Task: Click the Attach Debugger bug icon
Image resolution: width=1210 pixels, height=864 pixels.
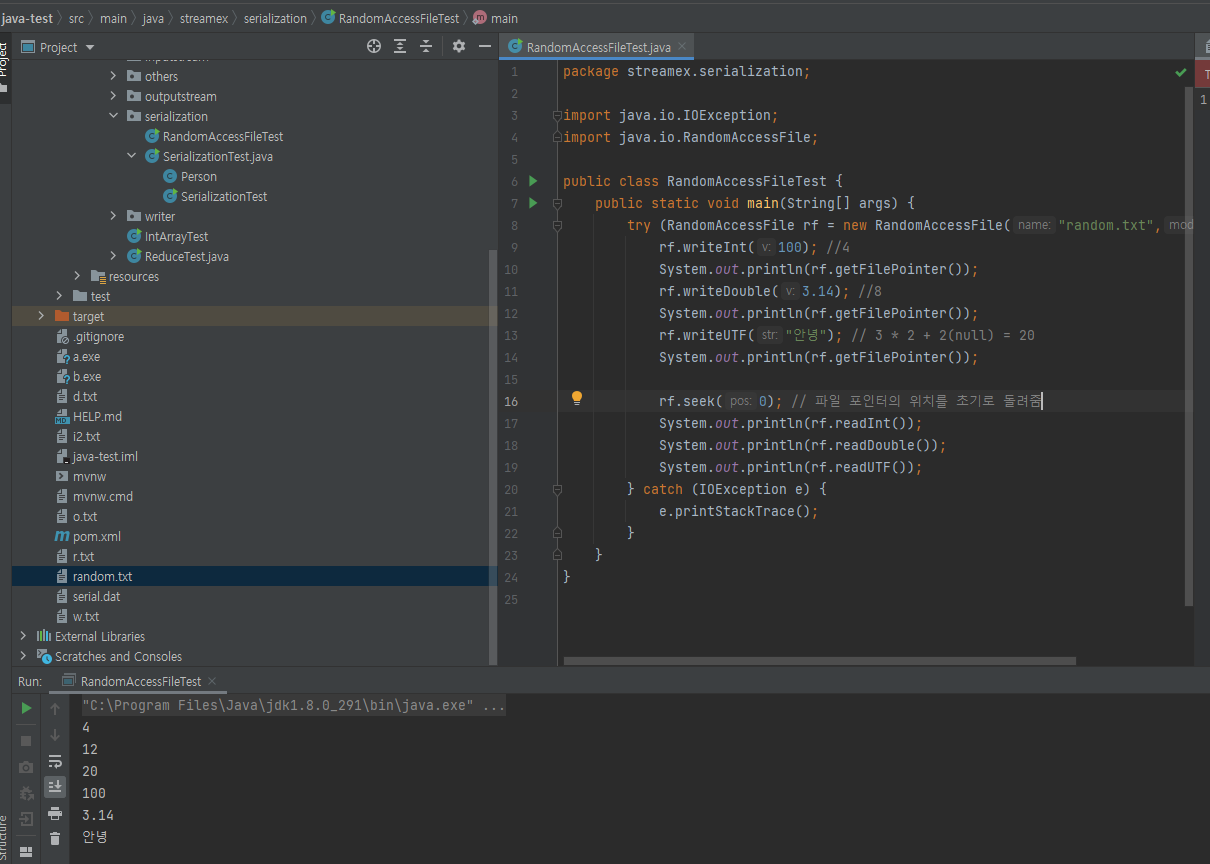Action: pyautogui.click(x=26, y=793)
